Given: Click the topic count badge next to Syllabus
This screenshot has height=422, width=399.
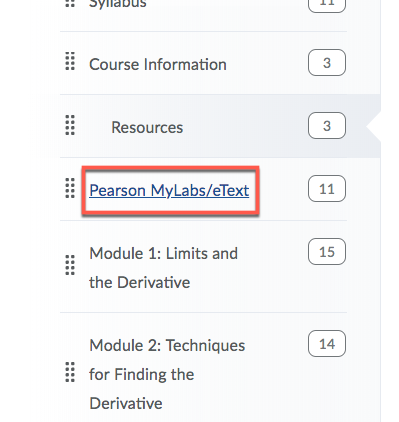Looking at the screenshot, I should tap(327, 5).
